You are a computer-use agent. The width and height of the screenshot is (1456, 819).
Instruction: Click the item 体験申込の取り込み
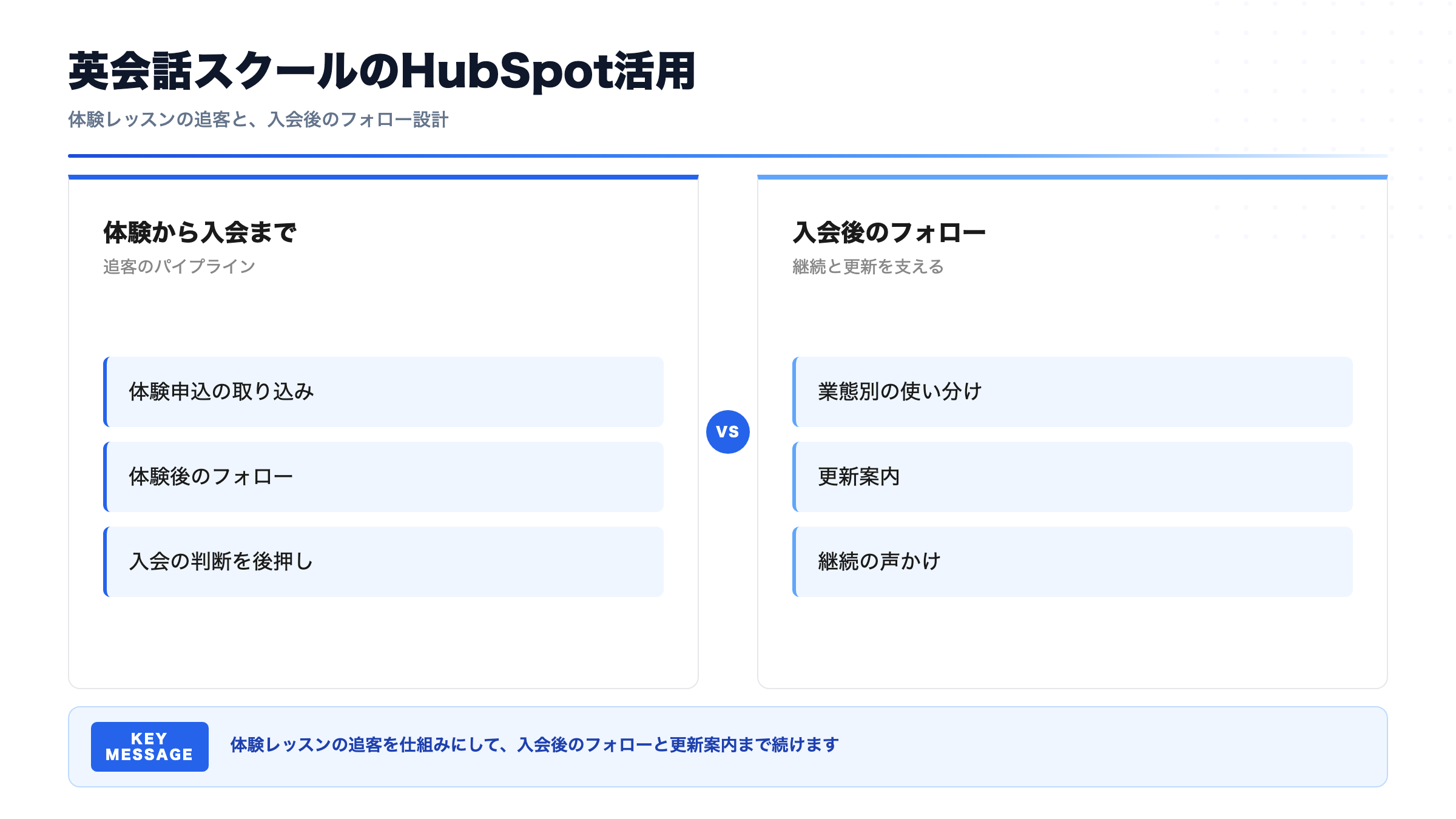pos(383,392)
